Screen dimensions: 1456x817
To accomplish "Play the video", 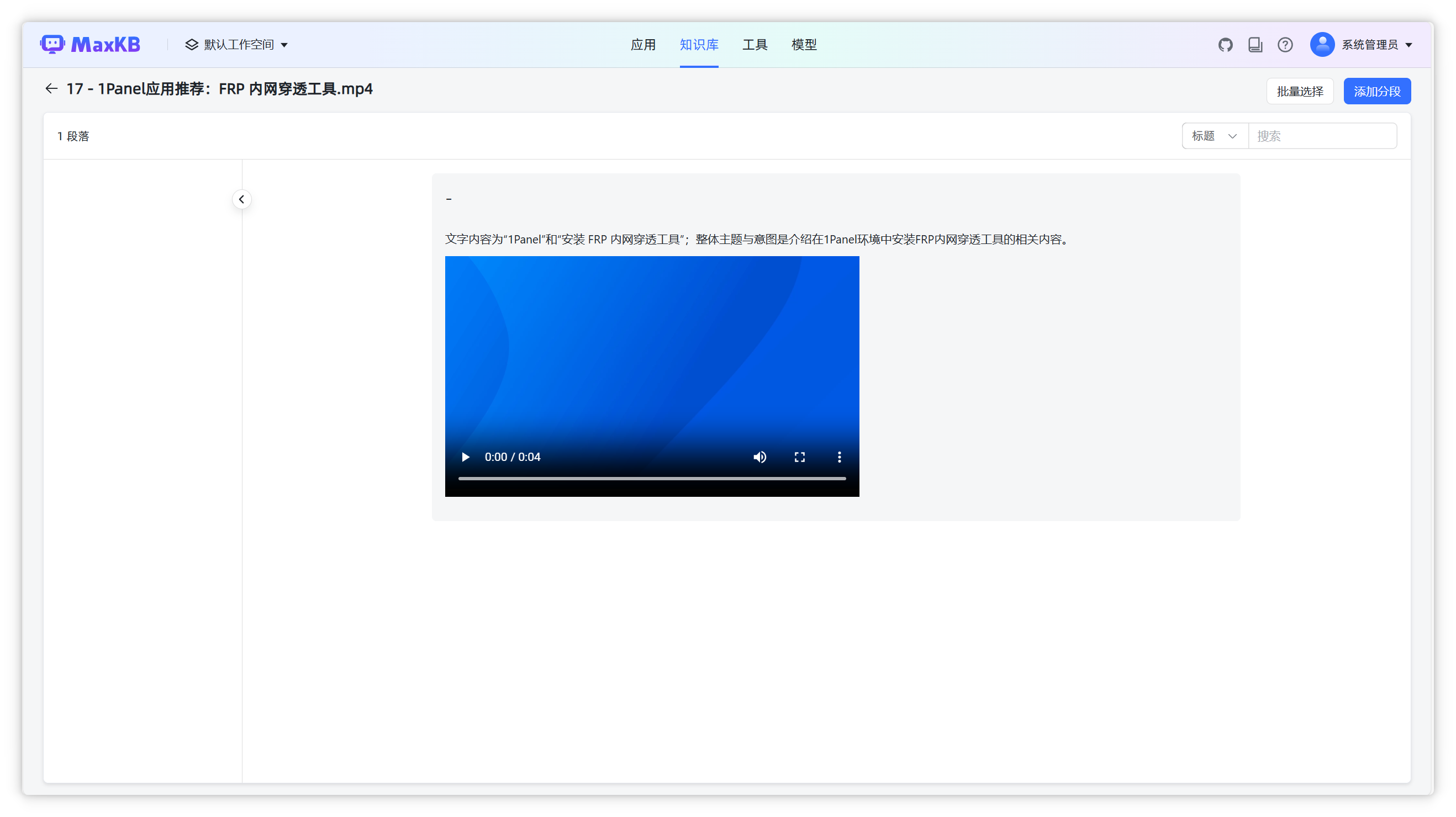I will point(465,457).
